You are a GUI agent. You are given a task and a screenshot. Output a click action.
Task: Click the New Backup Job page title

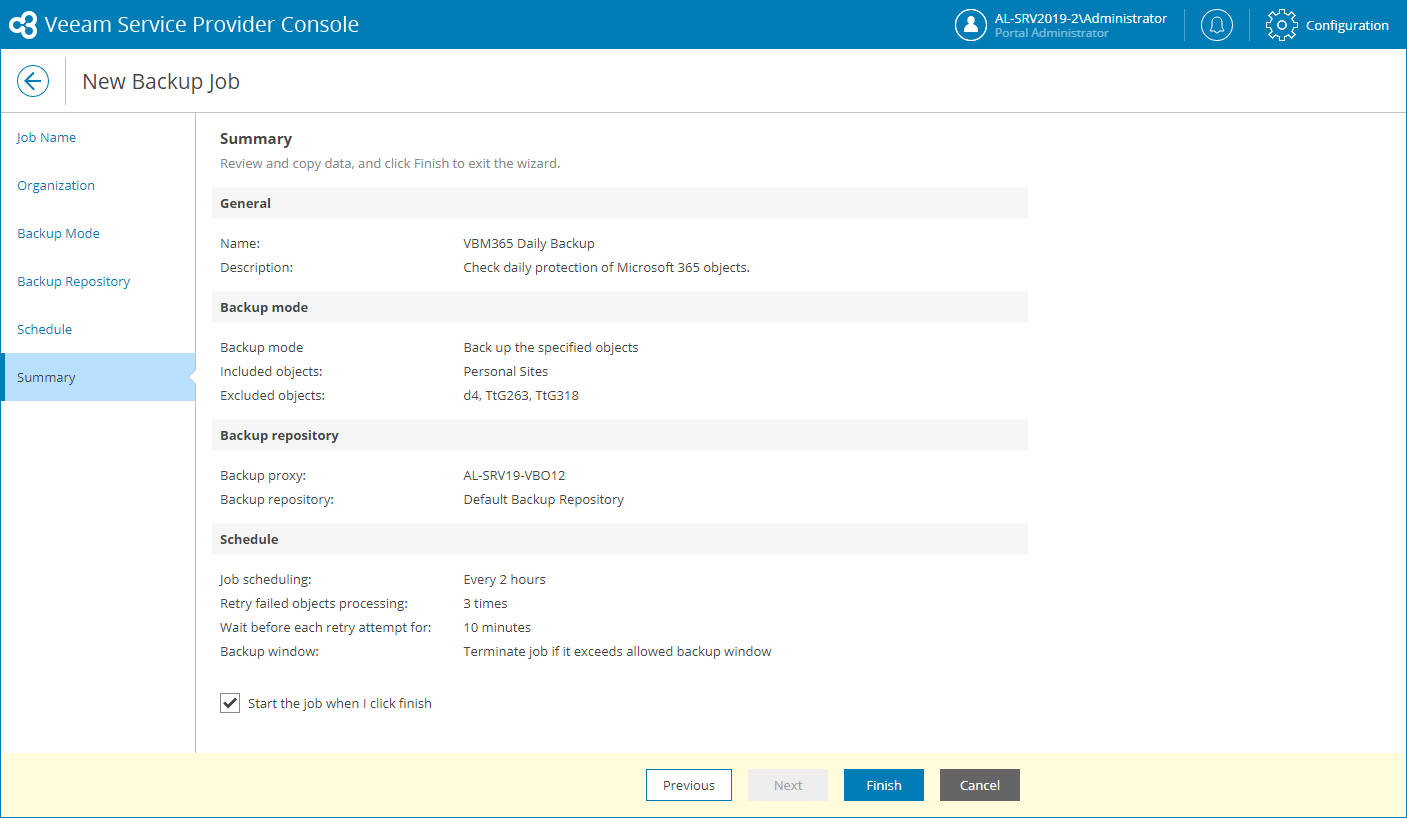(161, 81)
